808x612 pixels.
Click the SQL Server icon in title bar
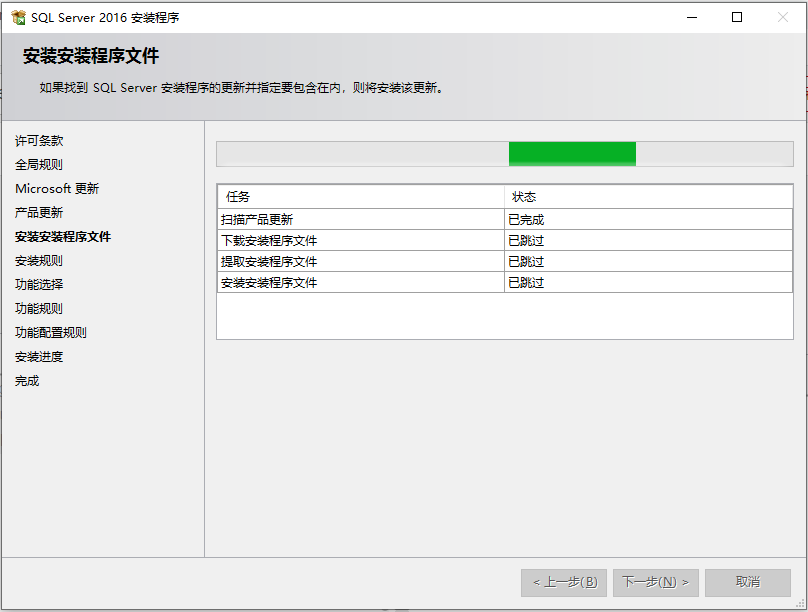pyautogui.click(x=16, y=17)
